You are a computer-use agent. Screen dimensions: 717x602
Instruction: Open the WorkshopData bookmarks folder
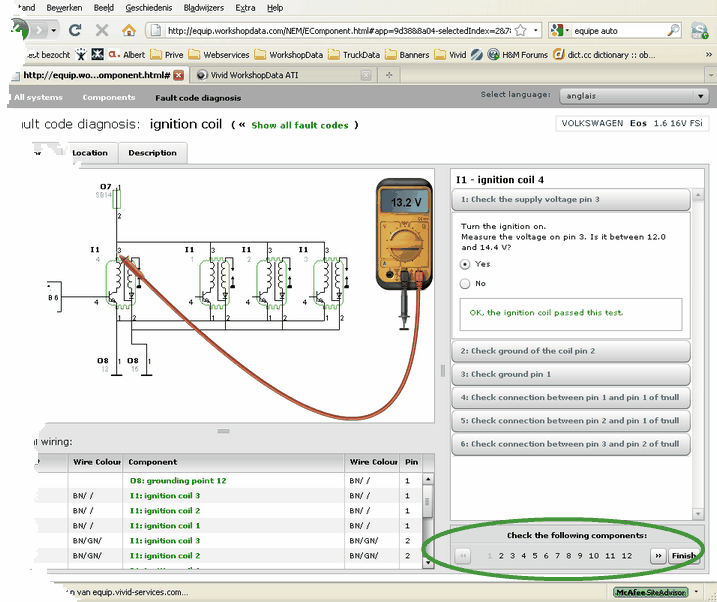[289, 55]
